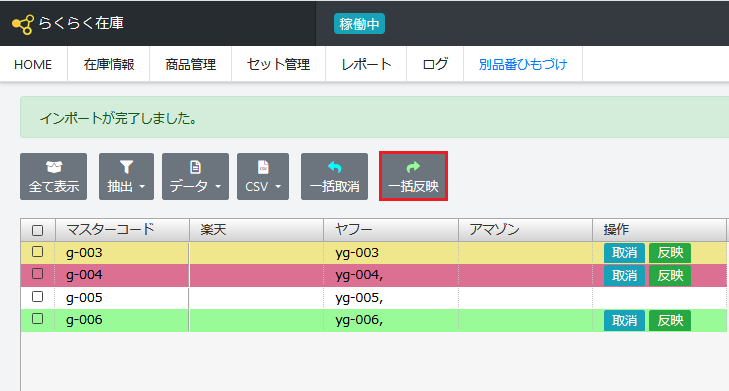The height and width of the screenshot is (391, 729).
Task: Open the 別品番ひもづけ menu
Action: tap(523, 64)
